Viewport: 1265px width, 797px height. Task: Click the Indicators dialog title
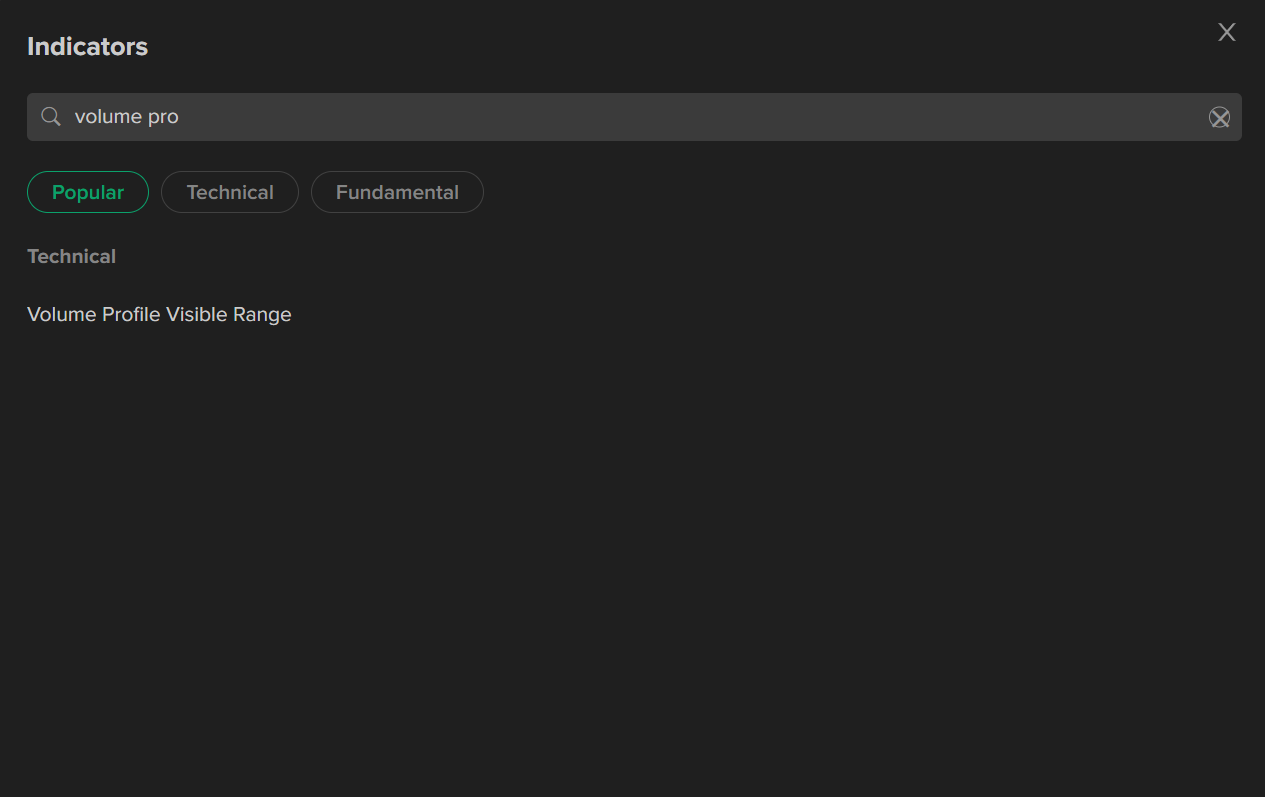(x=87, y=46)
